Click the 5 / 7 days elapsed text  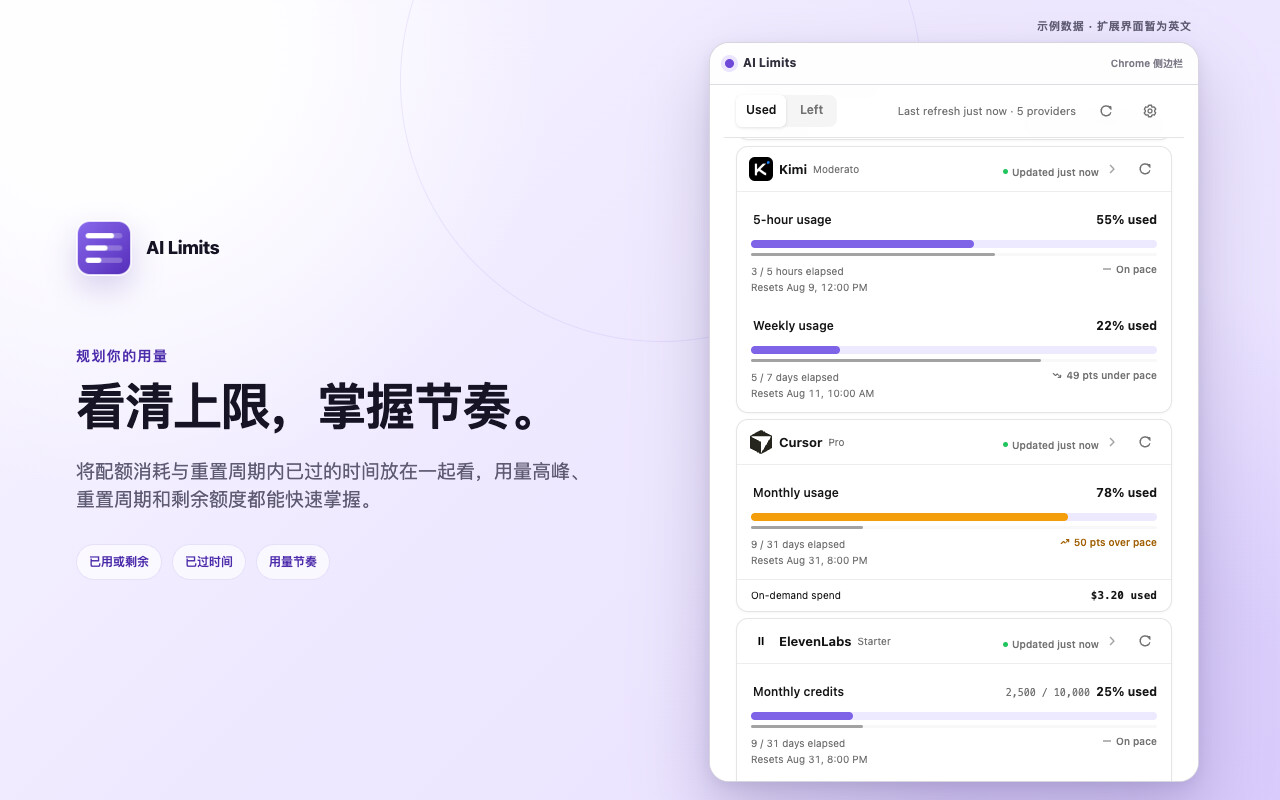point(795,377)
